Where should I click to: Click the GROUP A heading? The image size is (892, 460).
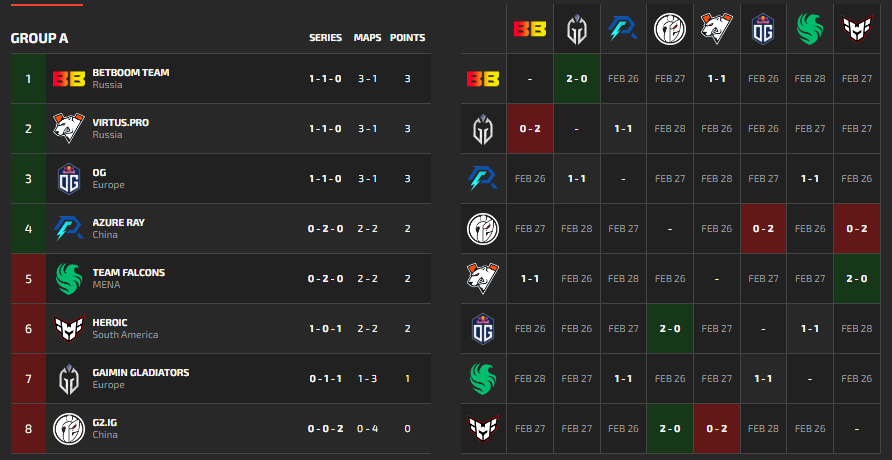click(39, 38)
